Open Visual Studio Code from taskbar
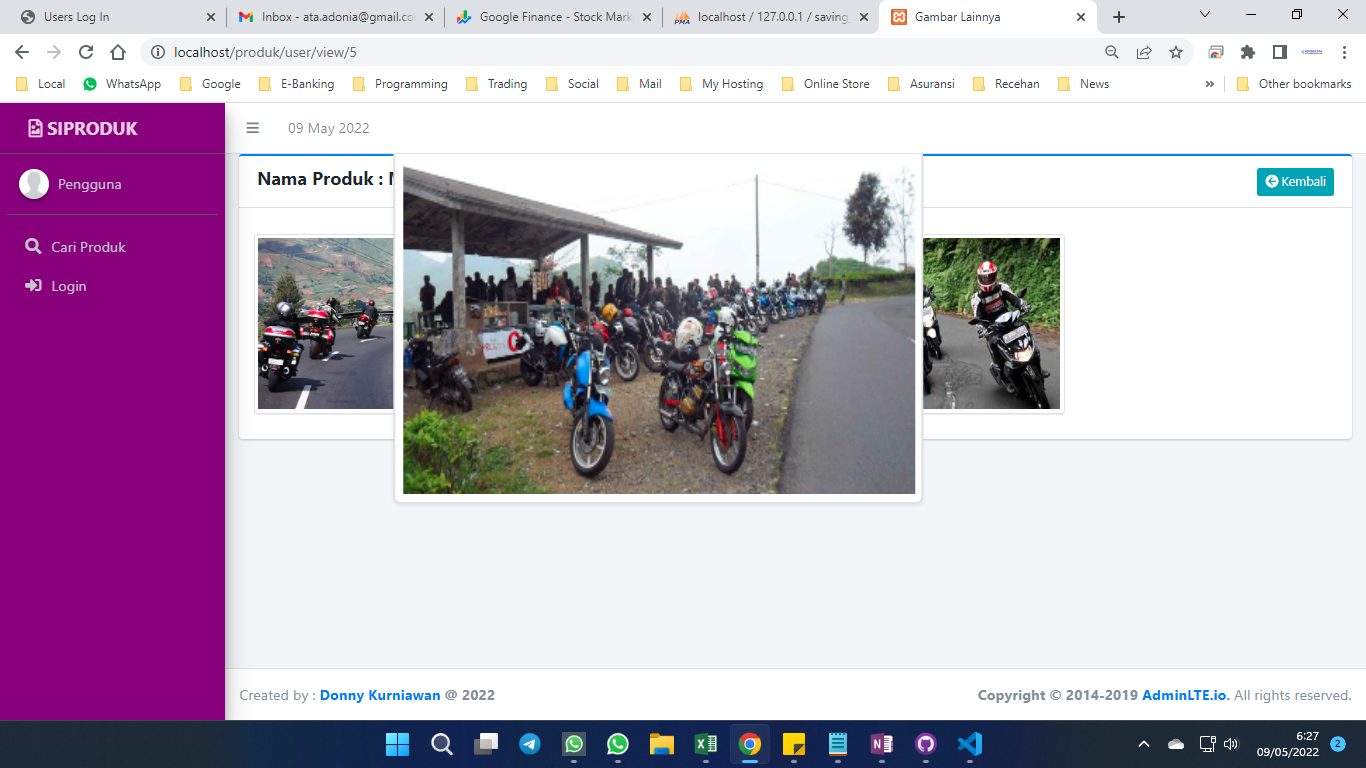The width and height of the screenshot is (1366, 768). pyautogui.click(x=969, y=744)
